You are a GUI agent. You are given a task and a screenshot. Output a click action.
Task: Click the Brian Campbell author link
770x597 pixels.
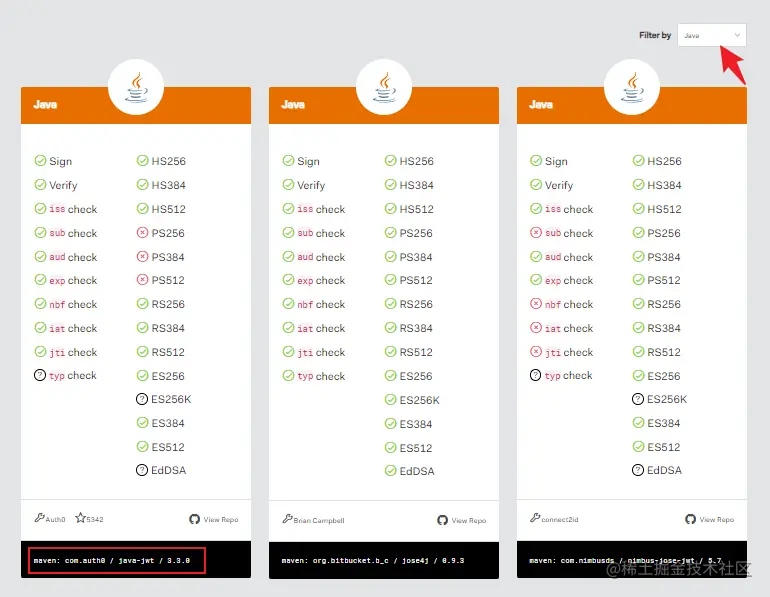coord(319,520)
